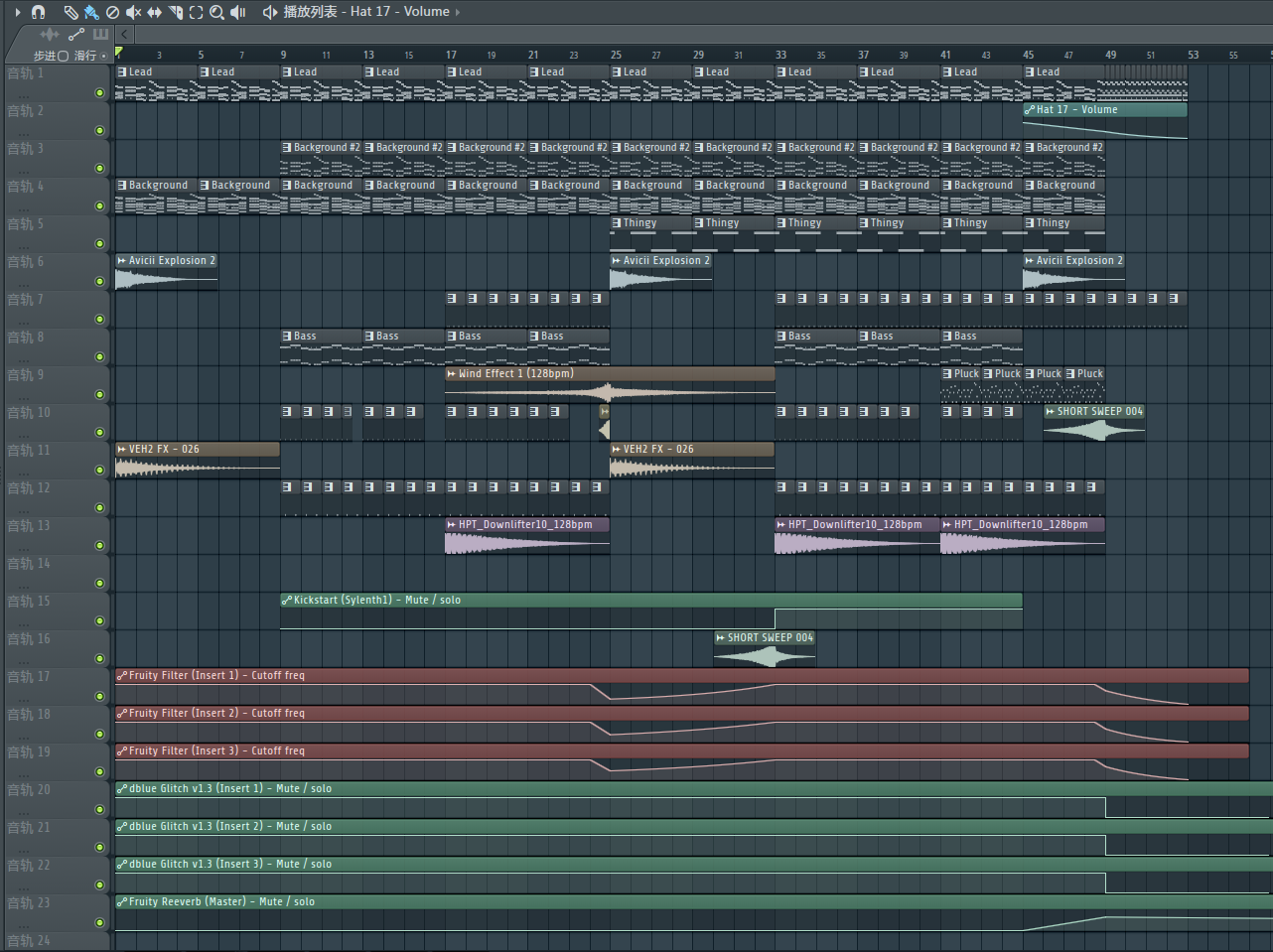Select the Delete tool
Screen dimensions: 1273x952
(112, 12)
